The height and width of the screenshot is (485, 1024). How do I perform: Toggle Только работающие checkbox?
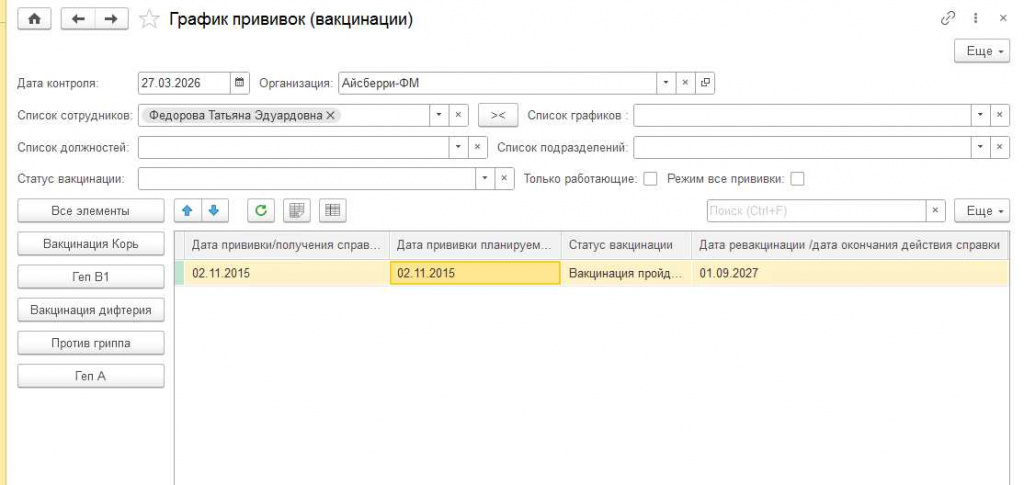(x=650, y=179)
